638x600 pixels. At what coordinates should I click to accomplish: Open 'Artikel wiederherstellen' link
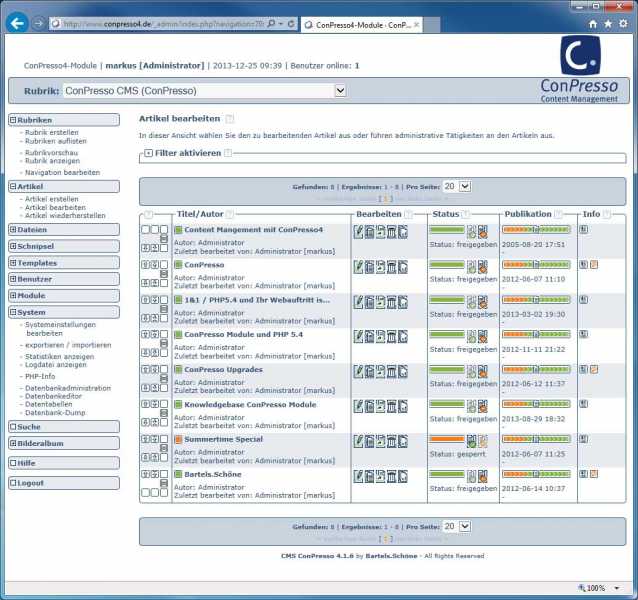coord(65,216)
